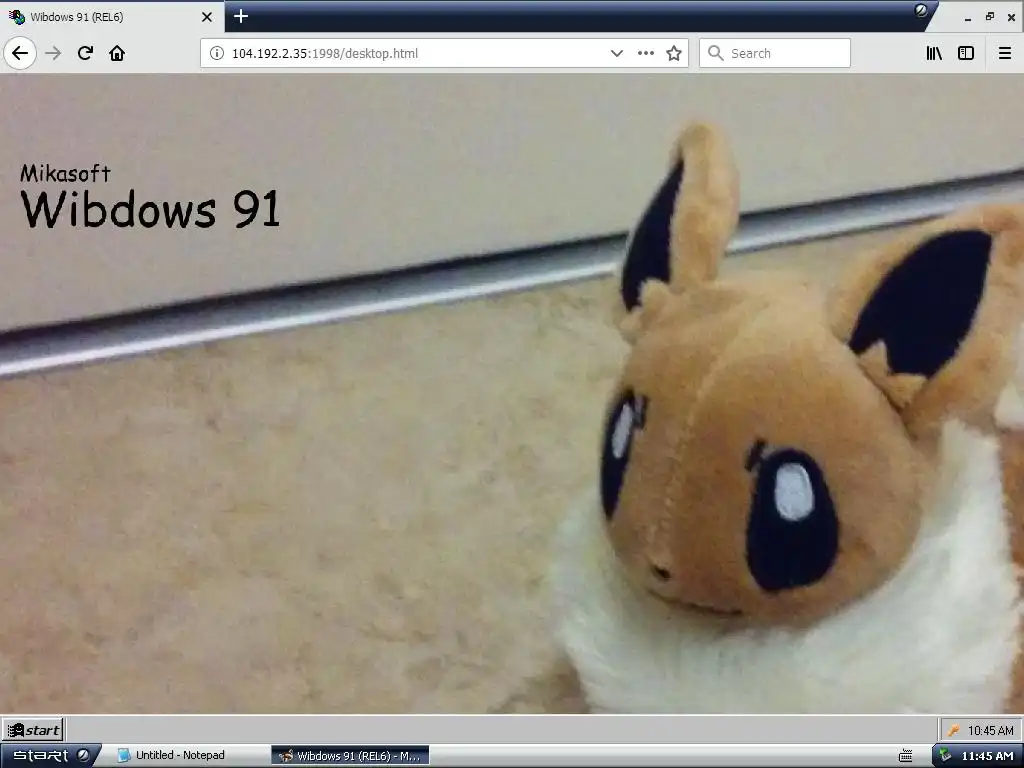Open the host OS Start button
Screen dimensions: 1024x768
[50, 756]
